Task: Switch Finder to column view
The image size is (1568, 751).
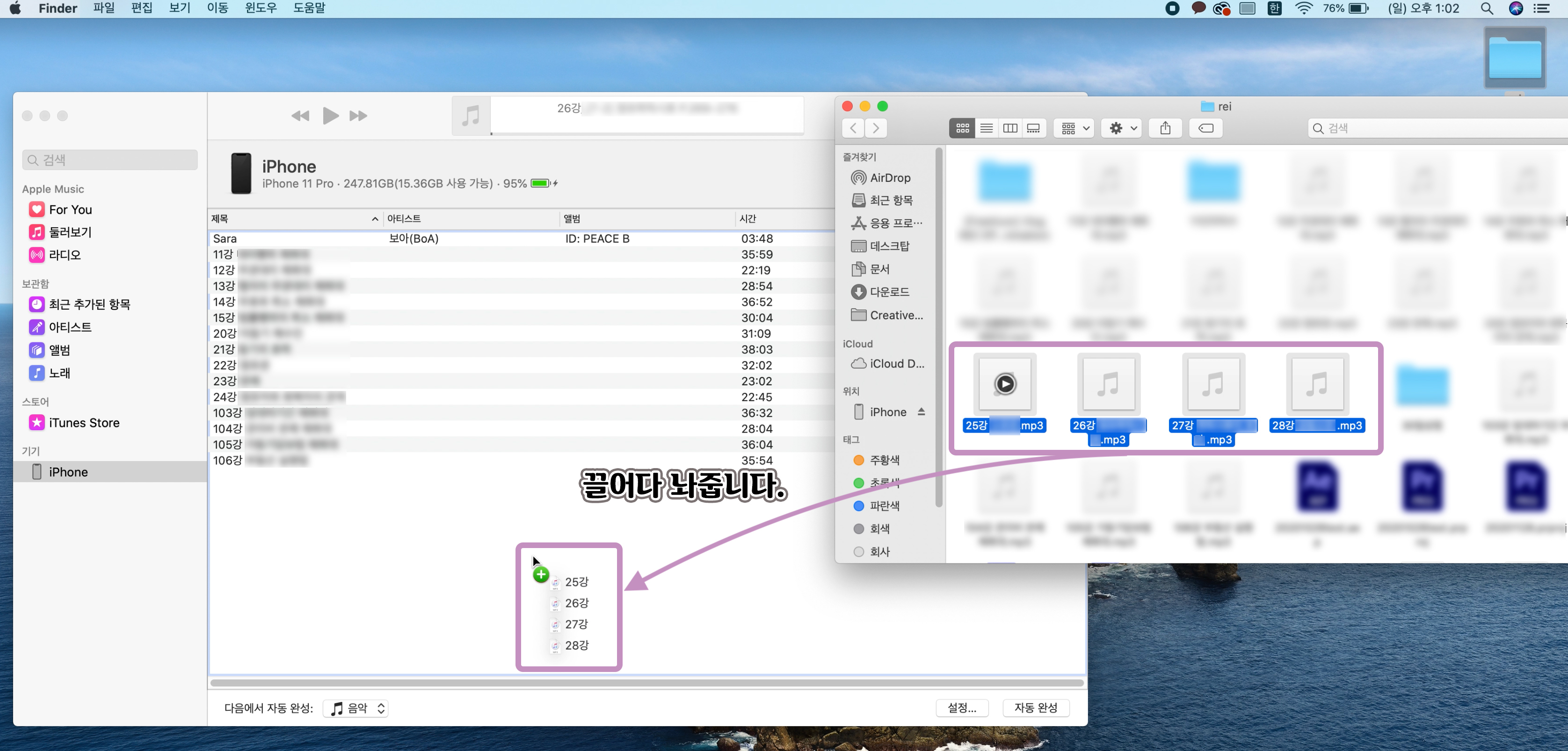Action: click(1010, 128)
